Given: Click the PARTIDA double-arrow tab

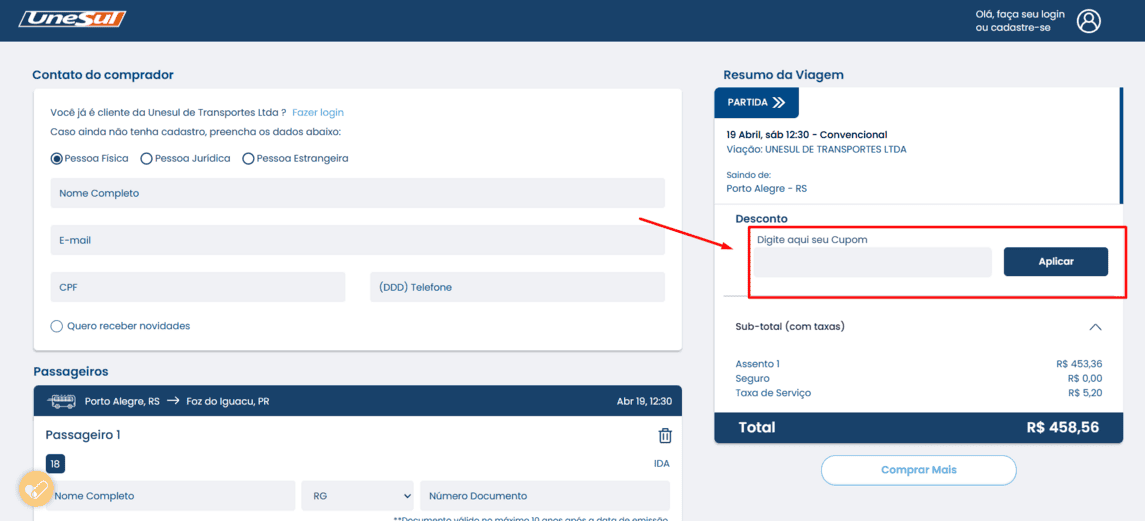Looking at the screenshot, I should [x=757, y=102].
